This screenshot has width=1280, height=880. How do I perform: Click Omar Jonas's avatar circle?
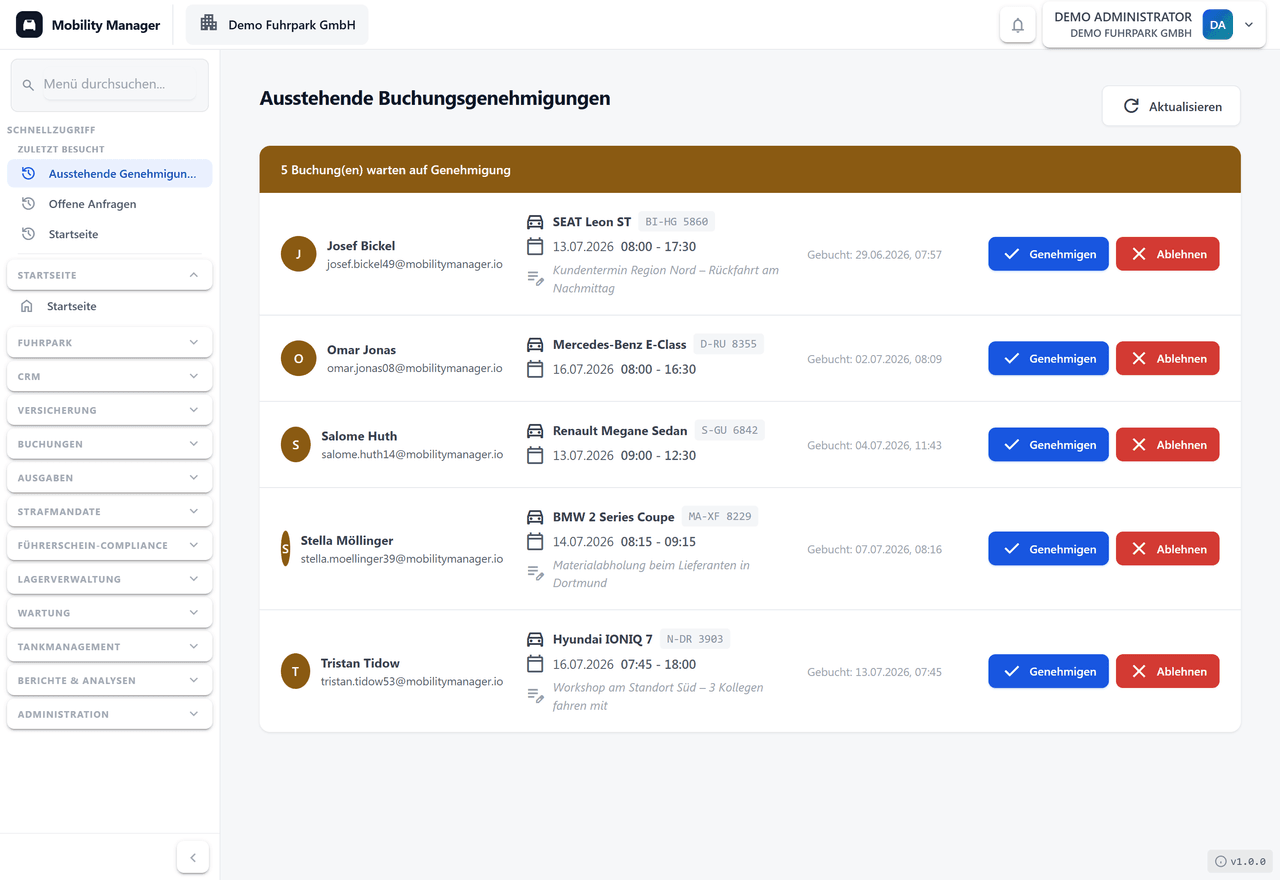point(299,358)
